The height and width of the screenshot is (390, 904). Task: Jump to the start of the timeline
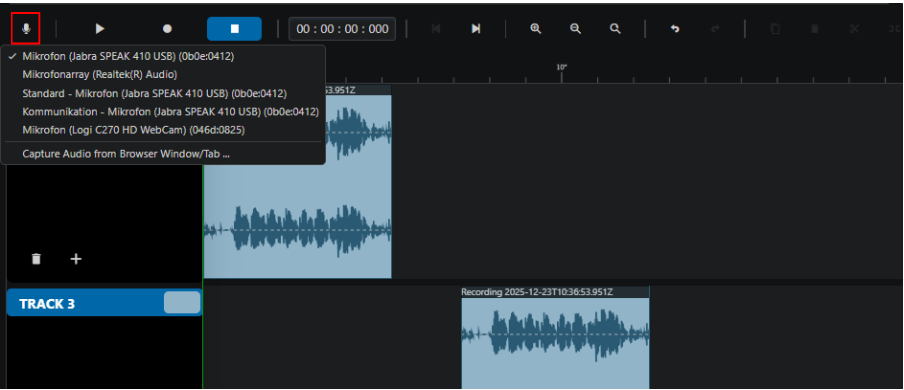coord(436,29)
